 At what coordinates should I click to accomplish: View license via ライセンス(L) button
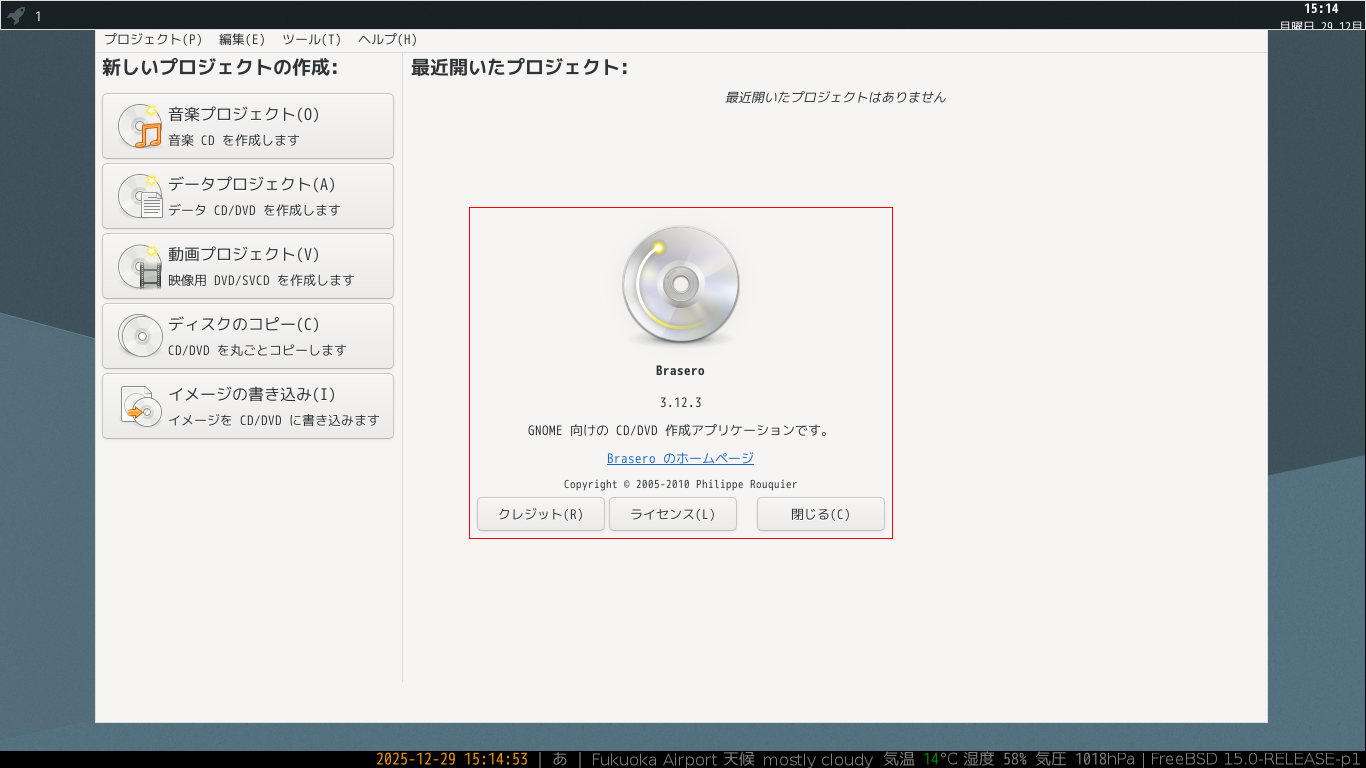click(673, 514)
